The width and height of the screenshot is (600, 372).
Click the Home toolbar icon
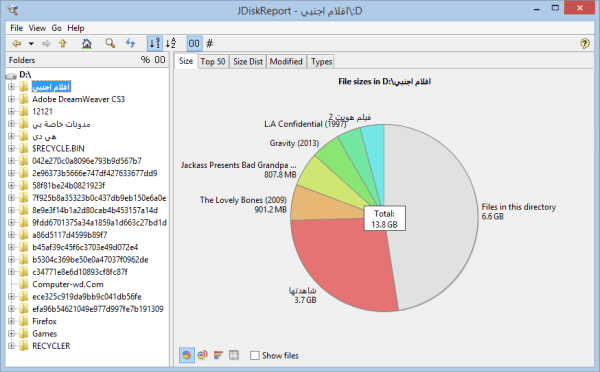(87, 44)
